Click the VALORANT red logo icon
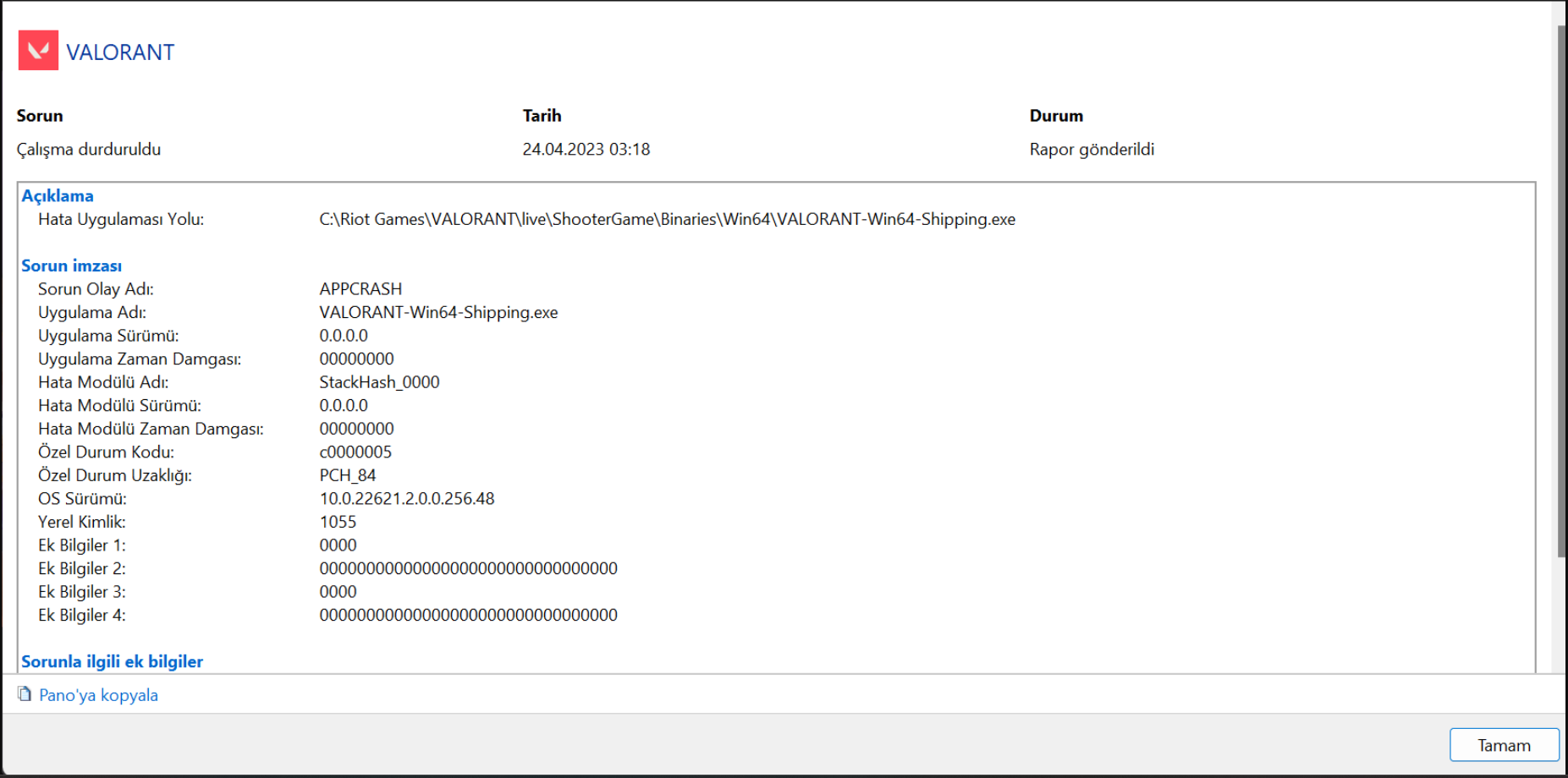Image resolution: width=1568 pixels, height=778 pixels. tap(38, 51)
